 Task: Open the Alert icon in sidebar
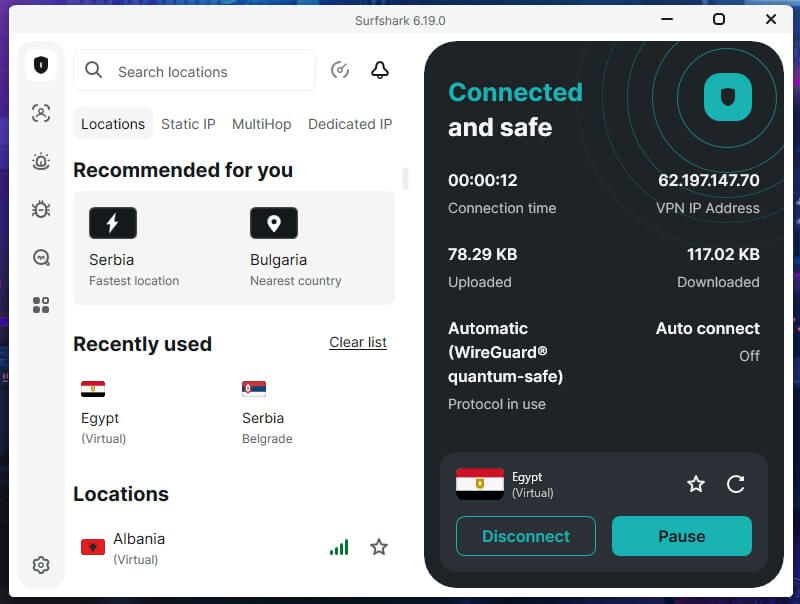click(x=41, y=161)
